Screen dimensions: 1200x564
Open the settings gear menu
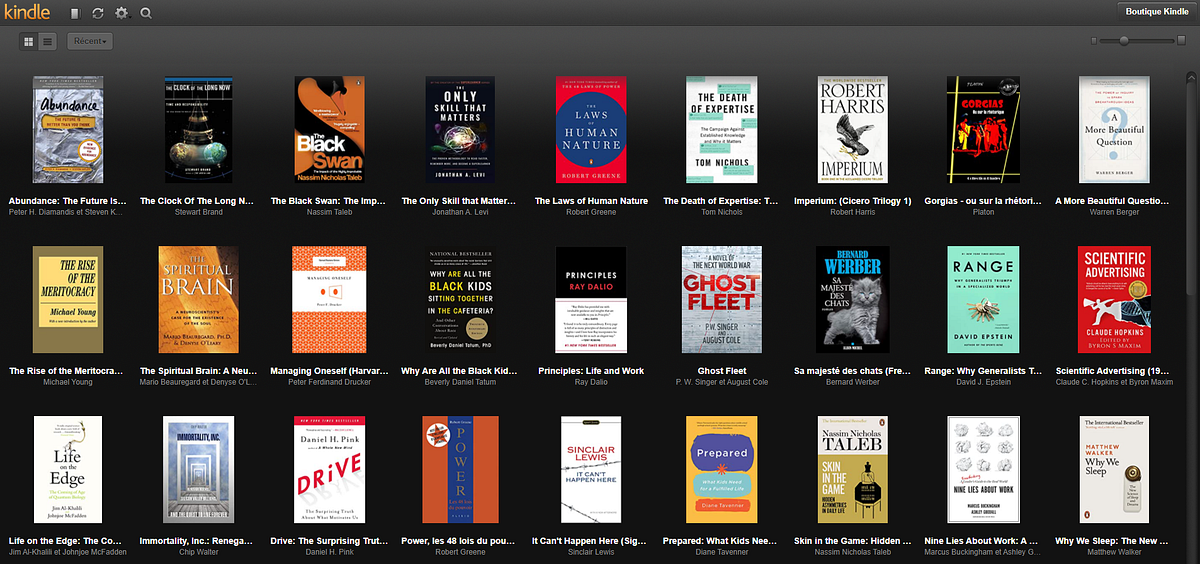tap(123, 13)
